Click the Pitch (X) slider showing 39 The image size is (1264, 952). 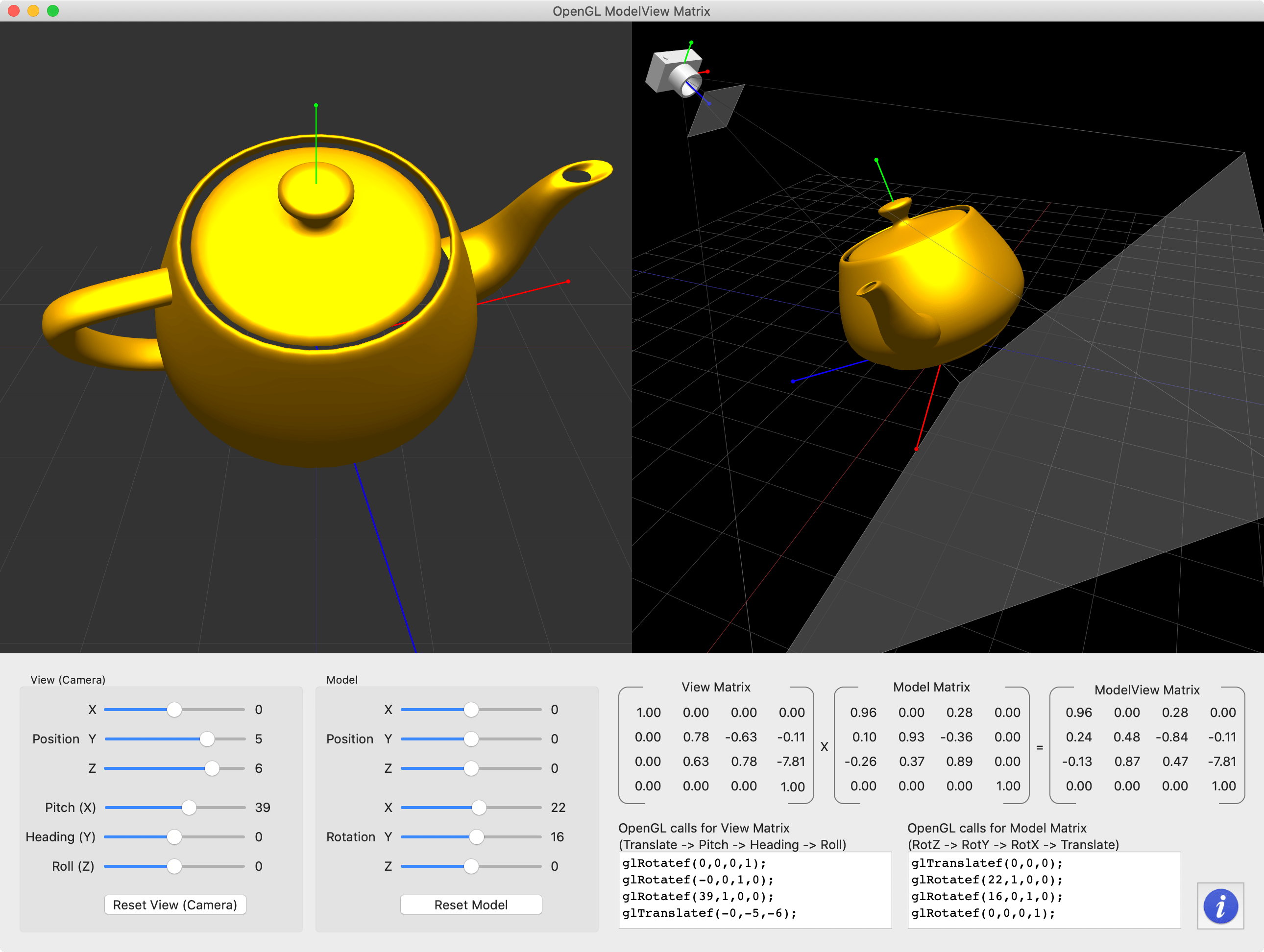click(x=189, y=808)
